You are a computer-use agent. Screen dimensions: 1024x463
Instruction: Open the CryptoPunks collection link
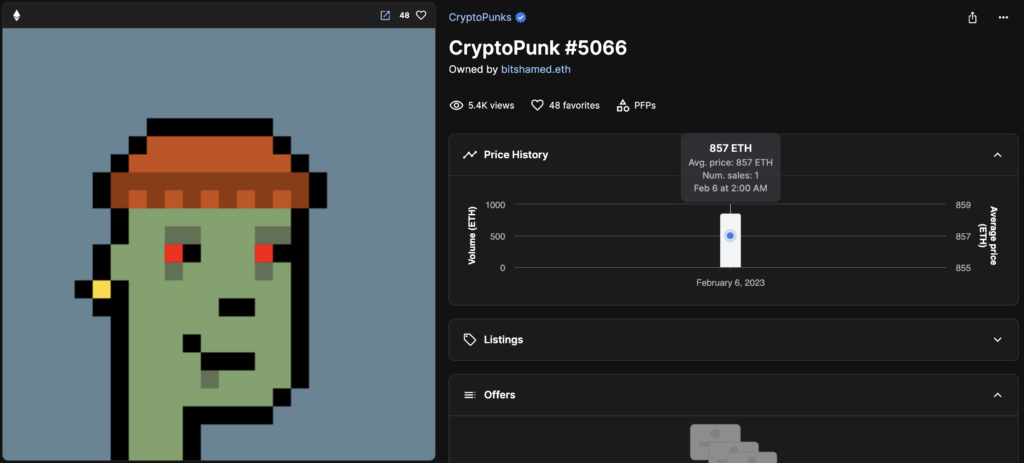tap(480, 17)
